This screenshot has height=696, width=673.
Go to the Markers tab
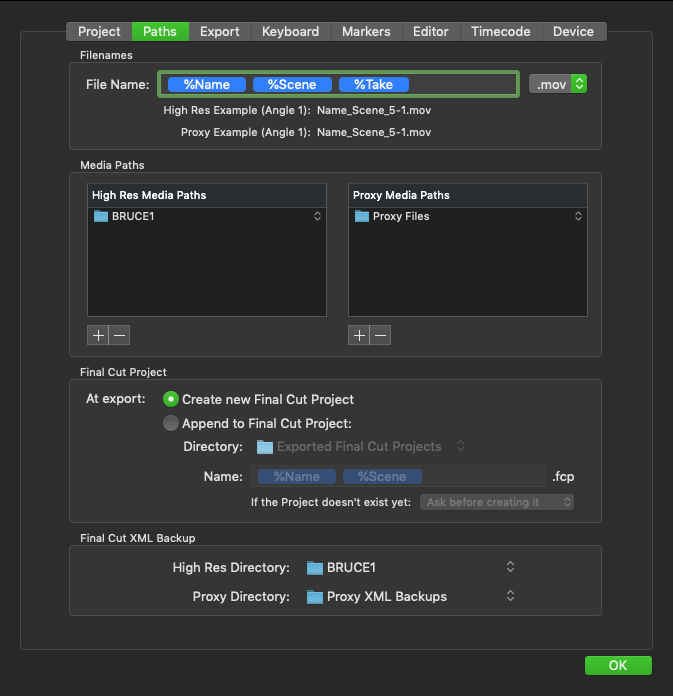click(x=366, y=32)
